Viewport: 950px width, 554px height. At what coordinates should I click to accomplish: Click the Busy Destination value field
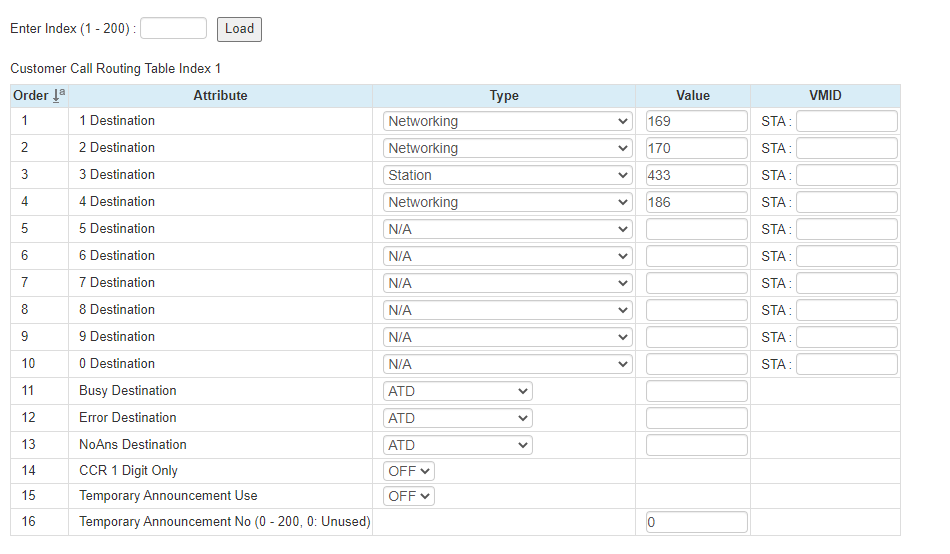696,391
